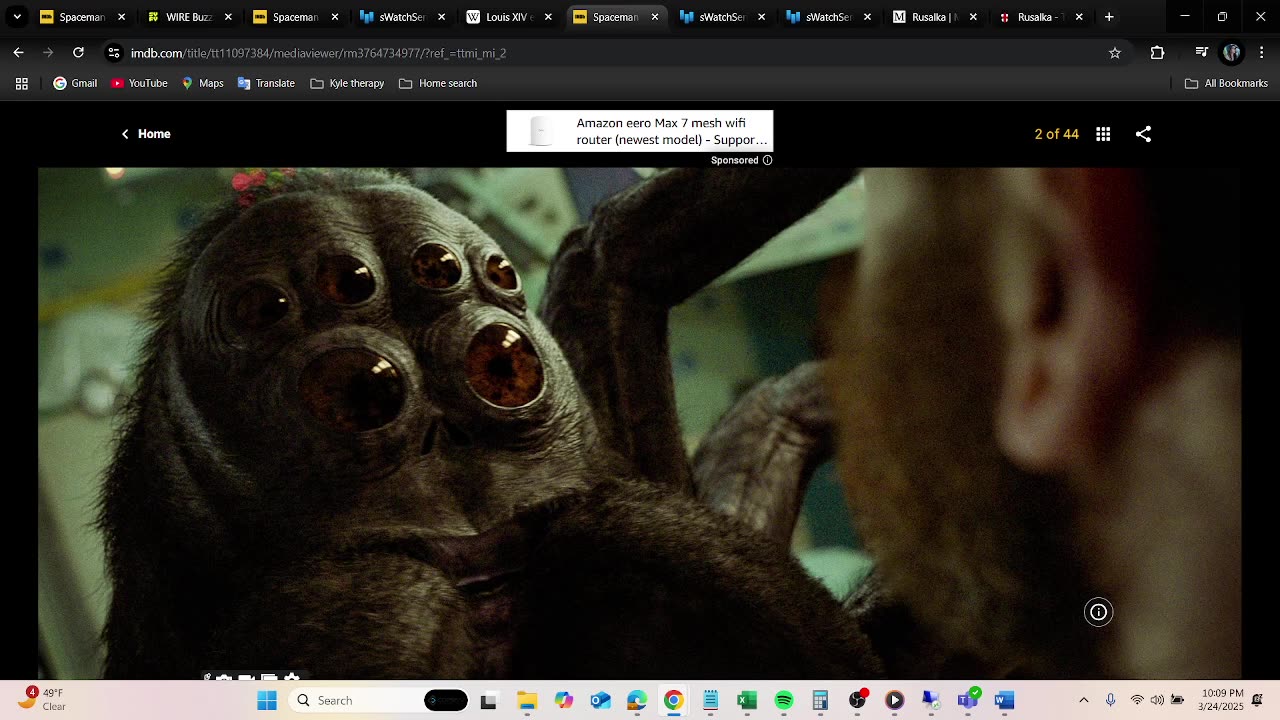This screenshot has width=1280, height=720.
Task: Open a new tab with plus button
Action: click(x=1109, y=17)
